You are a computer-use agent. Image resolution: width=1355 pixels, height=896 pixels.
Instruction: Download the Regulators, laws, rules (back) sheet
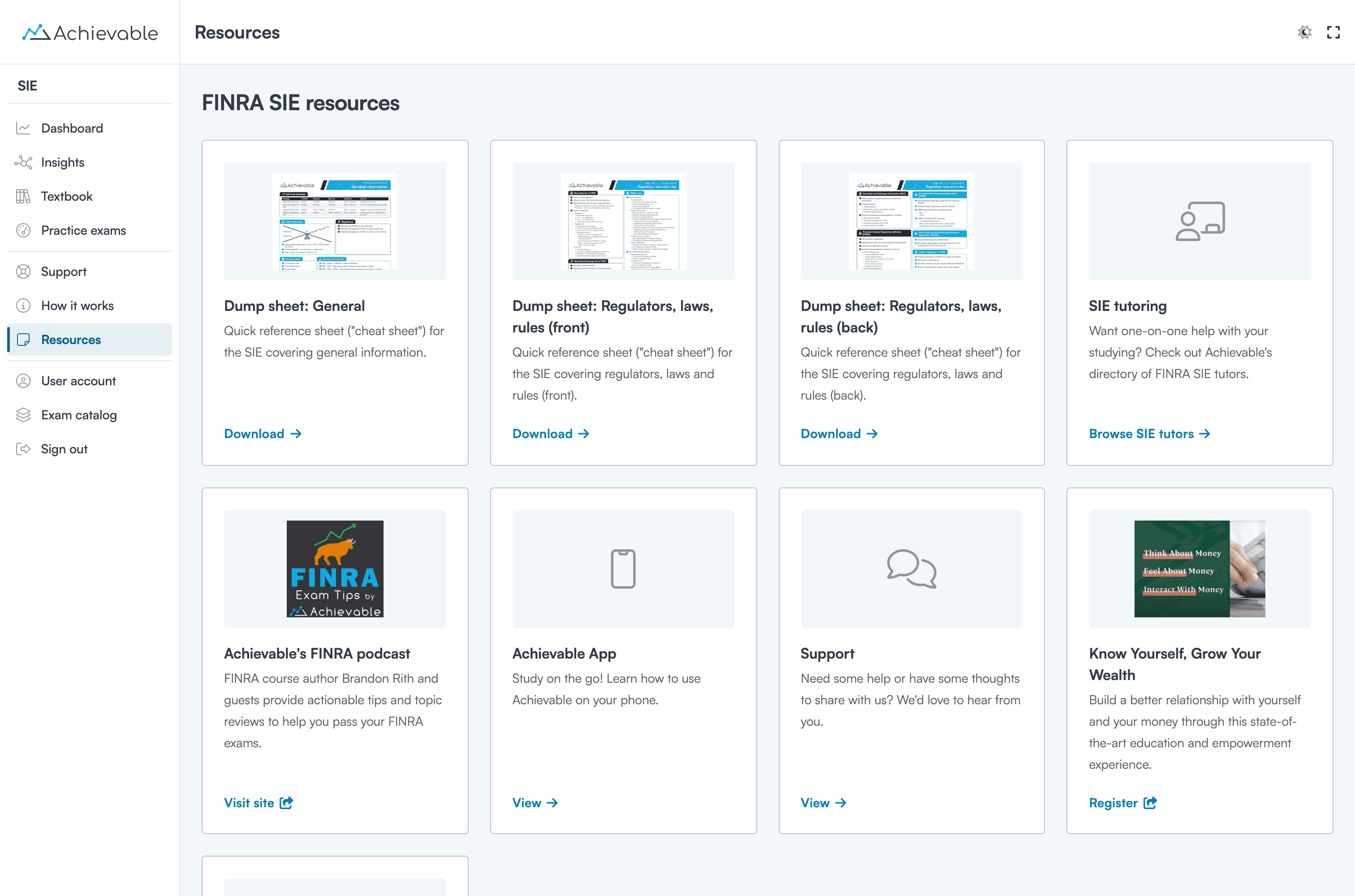coord(839,434)
